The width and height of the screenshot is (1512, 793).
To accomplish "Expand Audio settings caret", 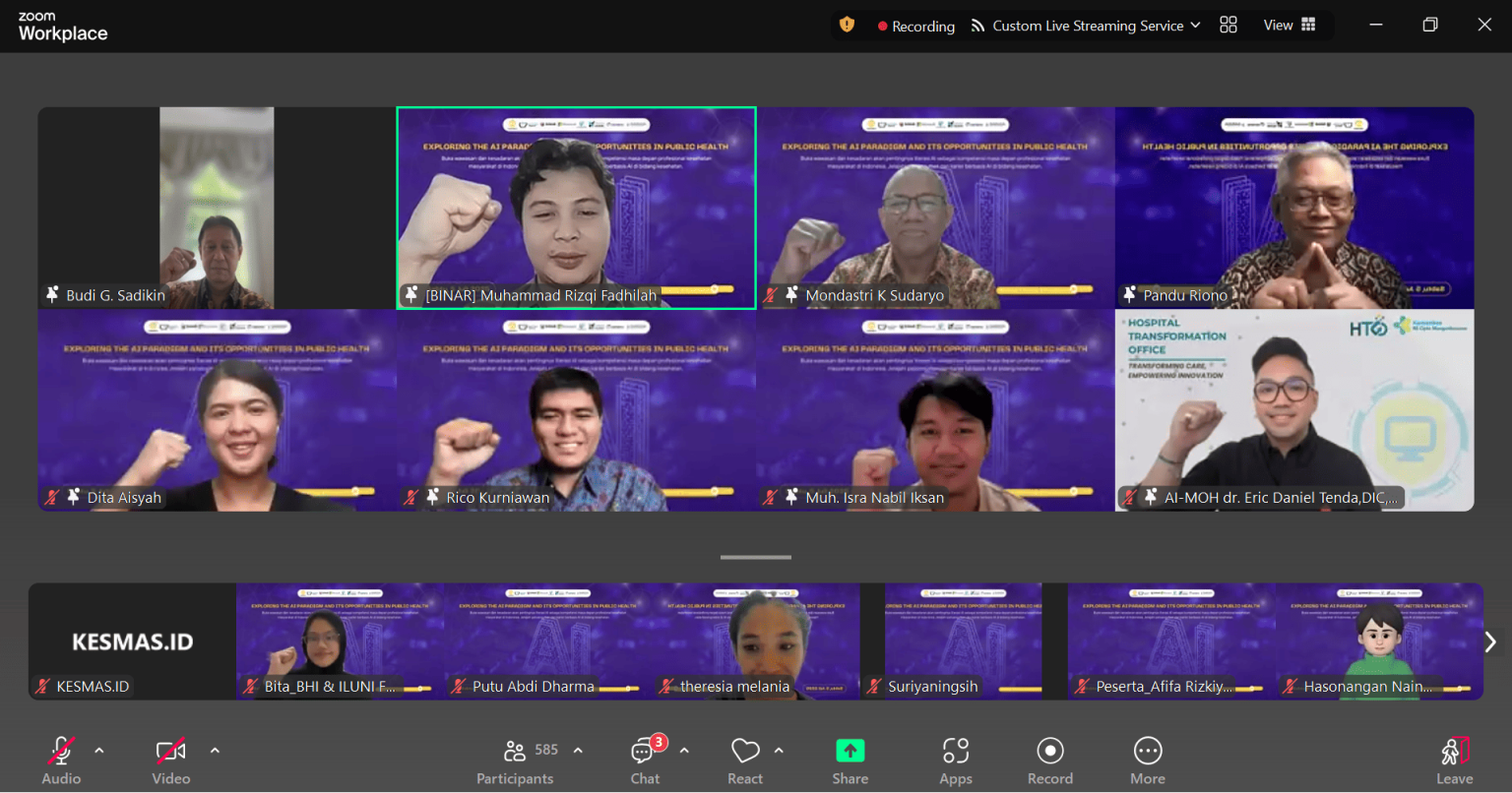I will coord(99,751).
